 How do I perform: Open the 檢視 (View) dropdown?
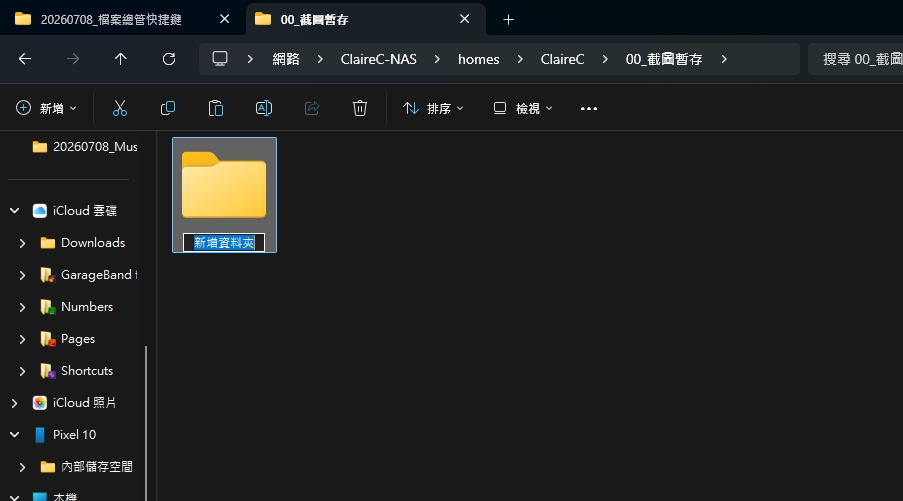[x=523, y=108]
